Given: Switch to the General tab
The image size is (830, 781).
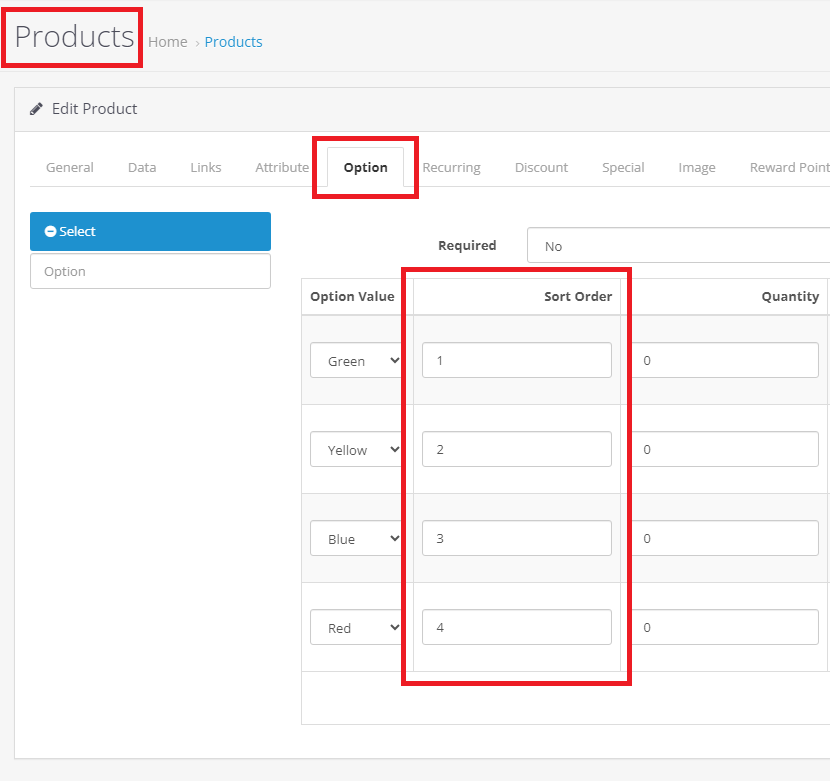Looking at the screenshot, I should click(x=69, y=167).
